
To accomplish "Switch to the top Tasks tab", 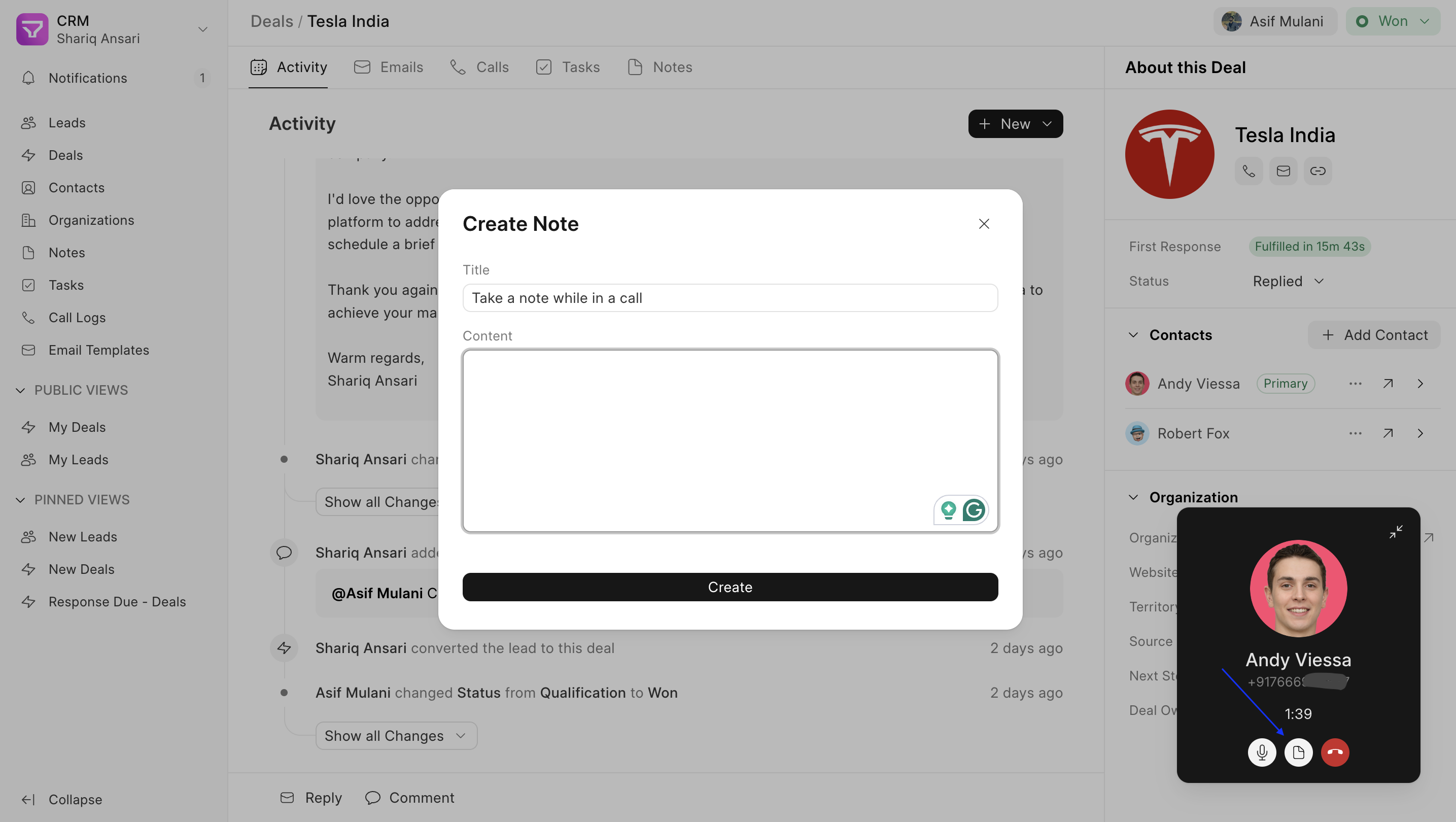I will [568, 67].
